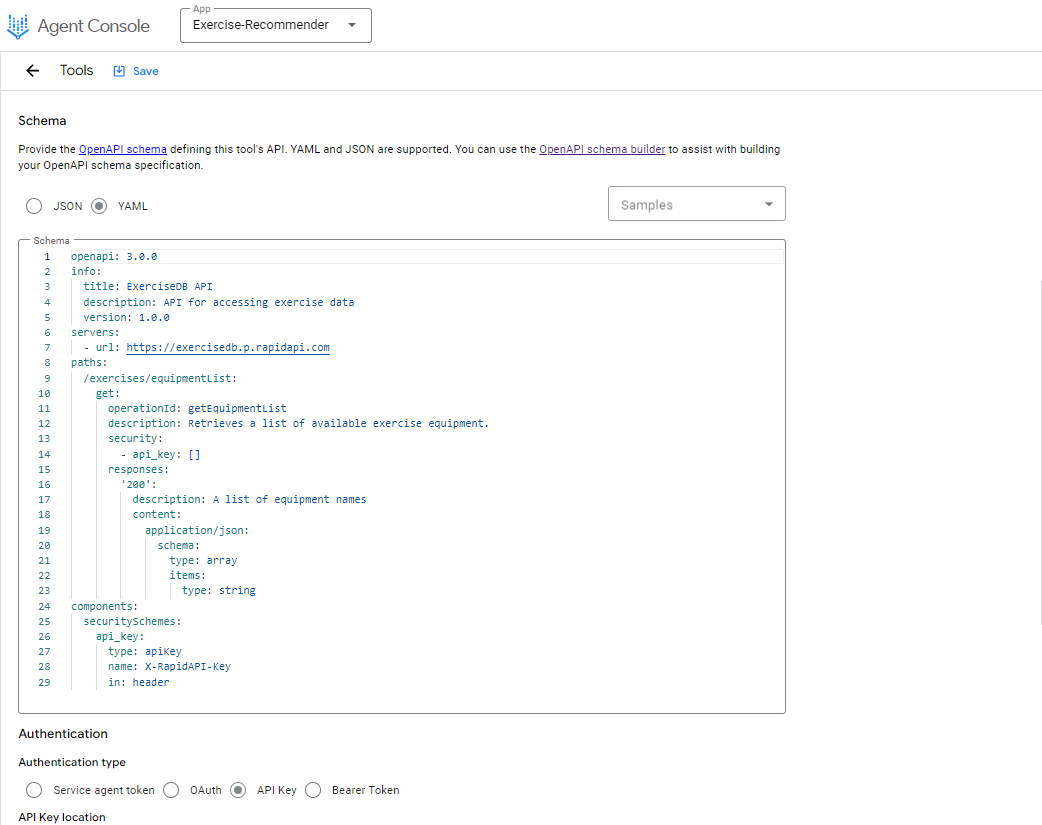The image size is (1042, 825).
Task: Click the '/exercises/equipmentList:' path line
Action: point(160,378)
